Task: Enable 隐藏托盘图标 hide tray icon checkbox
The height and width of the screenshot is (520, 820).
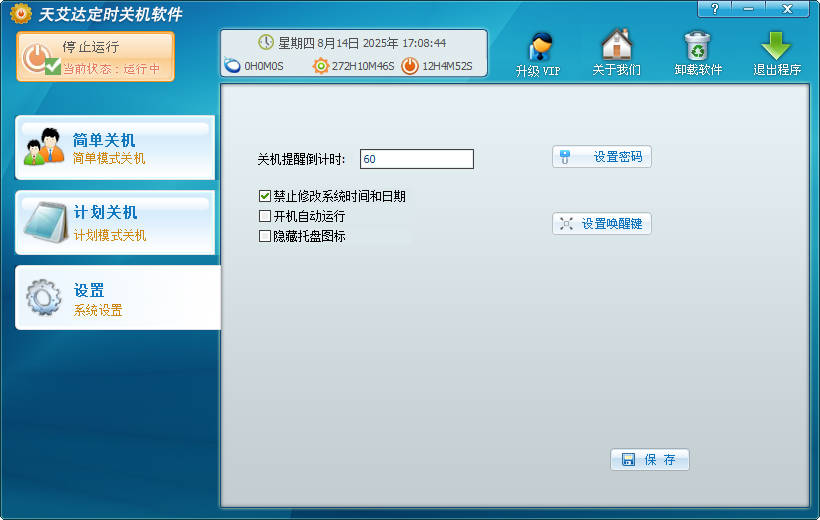Action: 265,236
